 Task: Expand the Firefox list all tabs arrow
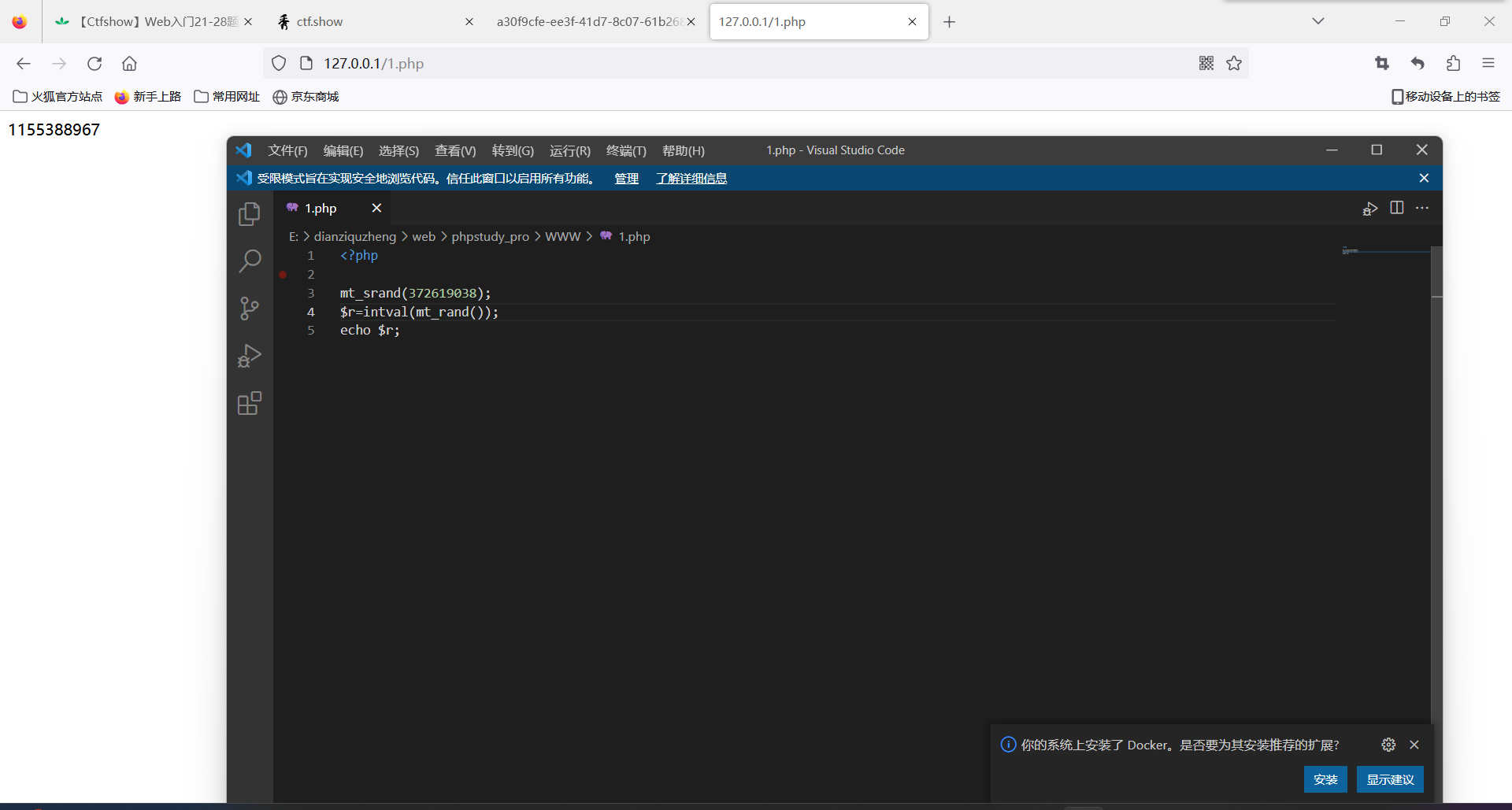(x=1318, y=21)
